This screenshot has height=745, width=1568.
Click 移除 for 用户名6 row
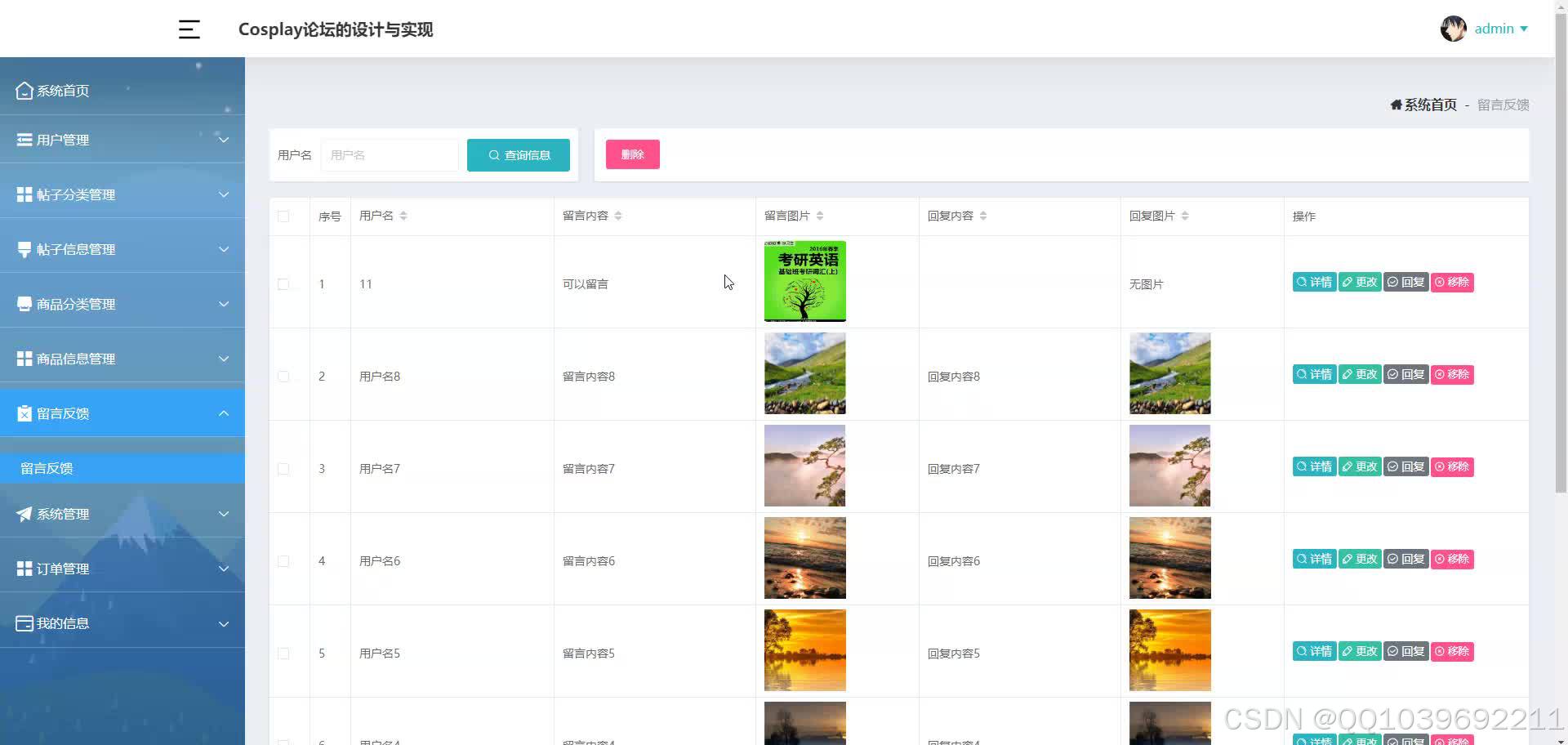coord(1452,560)
